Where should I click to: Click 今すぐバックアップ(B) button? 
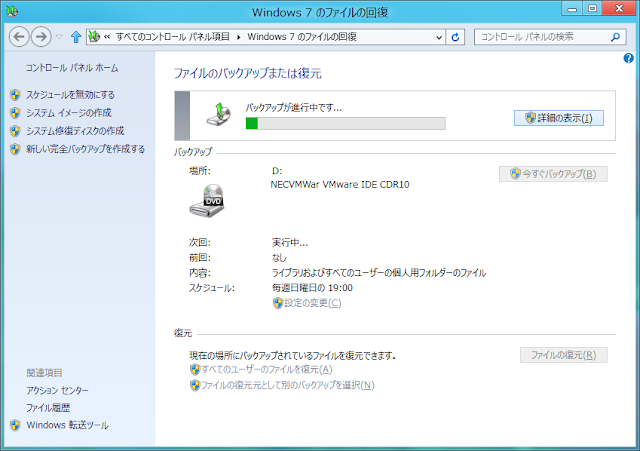click(553, 174)
